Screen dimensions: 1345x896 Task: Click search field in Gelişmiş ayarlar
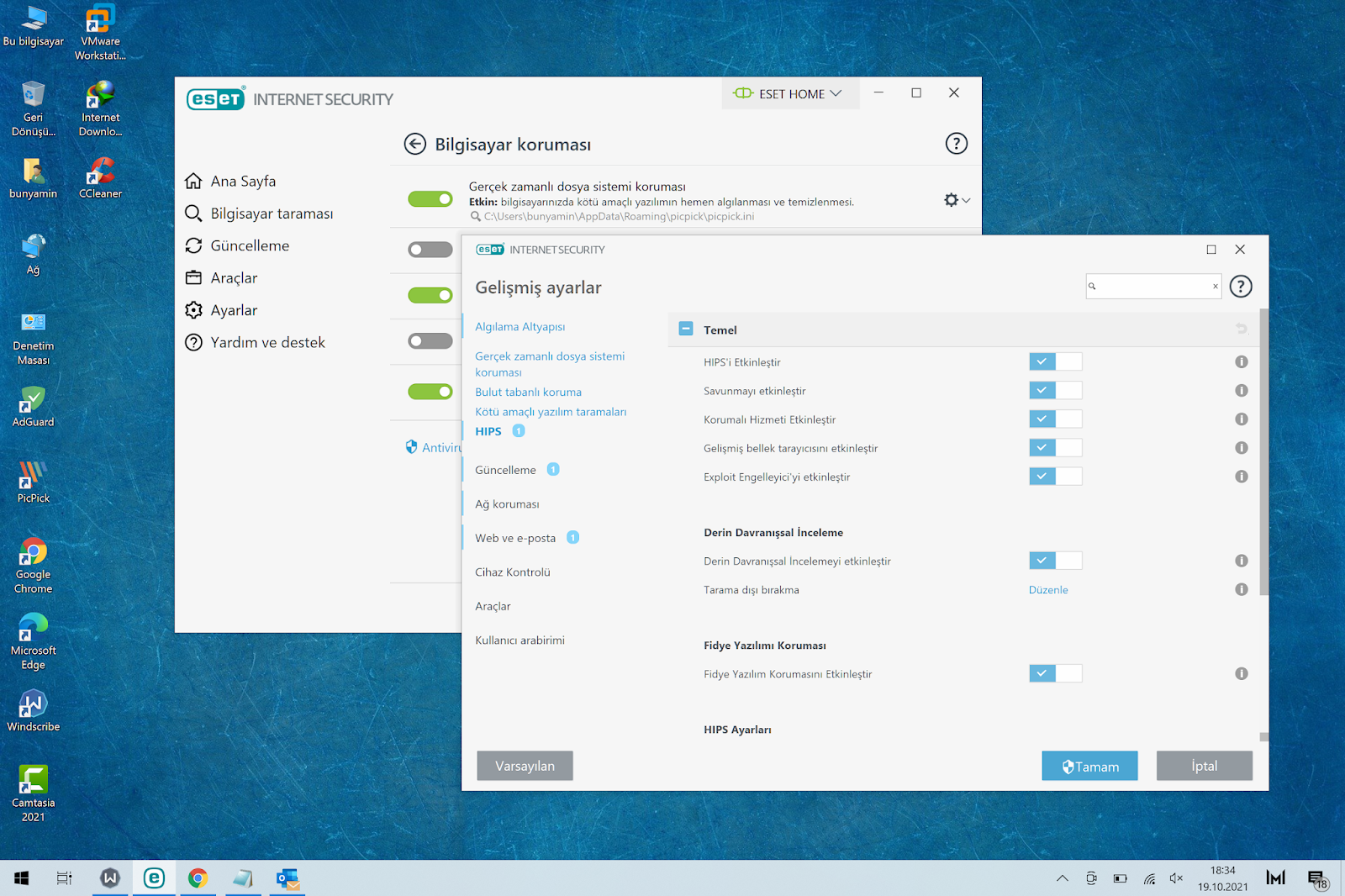[1152, 286]
